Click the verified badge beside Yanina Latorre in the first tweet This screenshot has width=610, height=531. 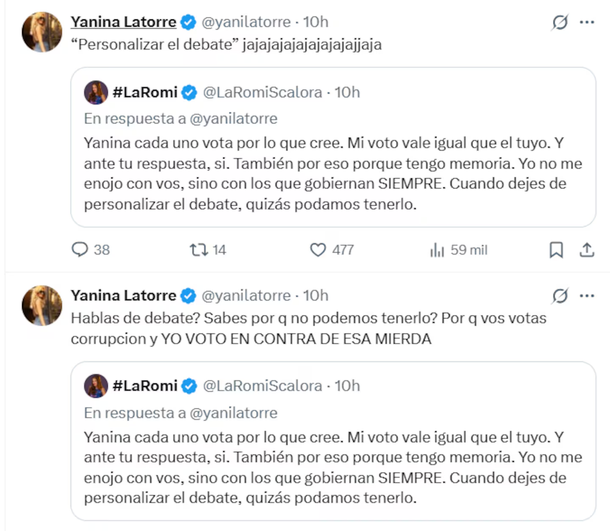pyautogui.click(x=186, y=22)
